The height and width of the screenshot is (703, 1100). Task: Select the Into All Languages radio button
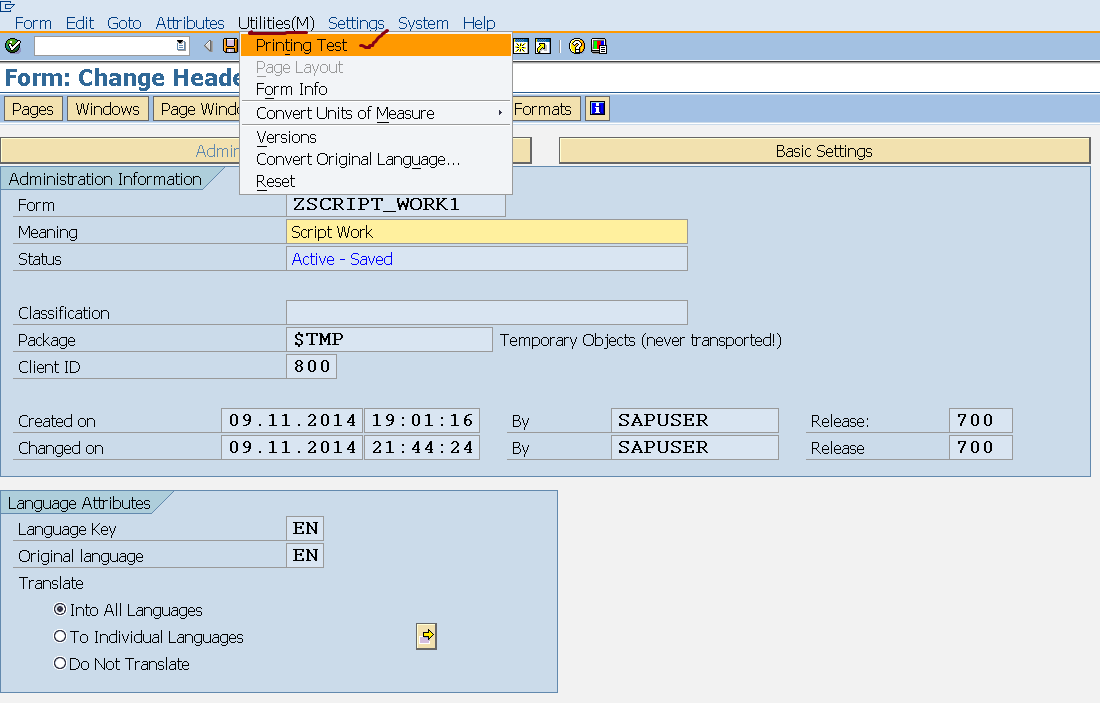(60, 610)
